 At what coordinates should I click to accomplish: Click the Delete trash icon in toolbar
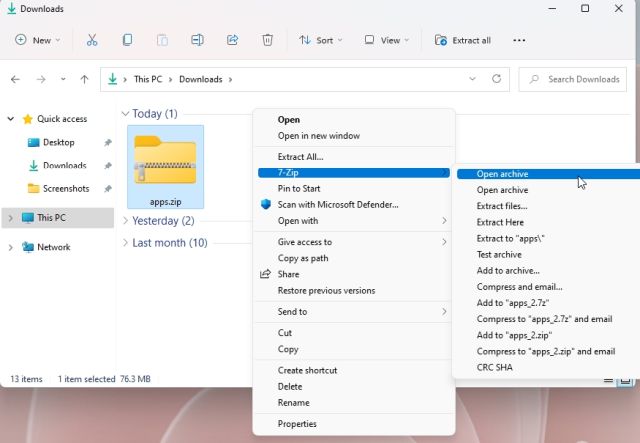coord(267,40)
